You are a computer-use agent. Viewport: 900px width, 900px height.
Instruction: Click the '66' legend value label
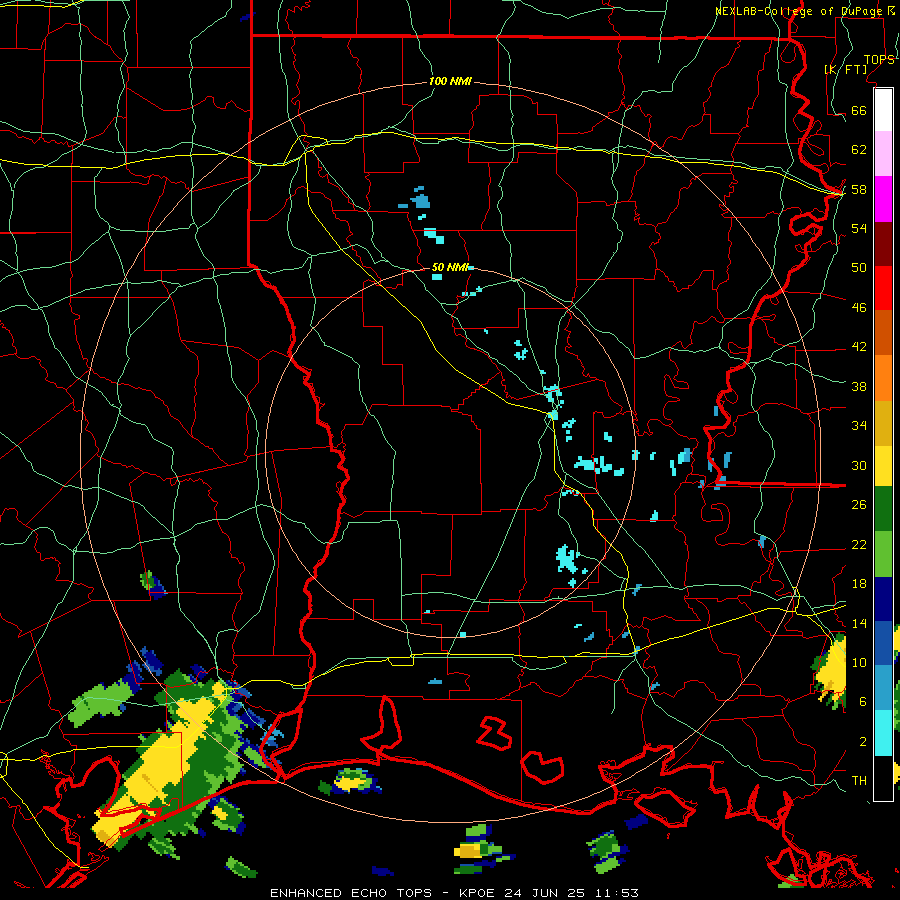coord(859,110)
